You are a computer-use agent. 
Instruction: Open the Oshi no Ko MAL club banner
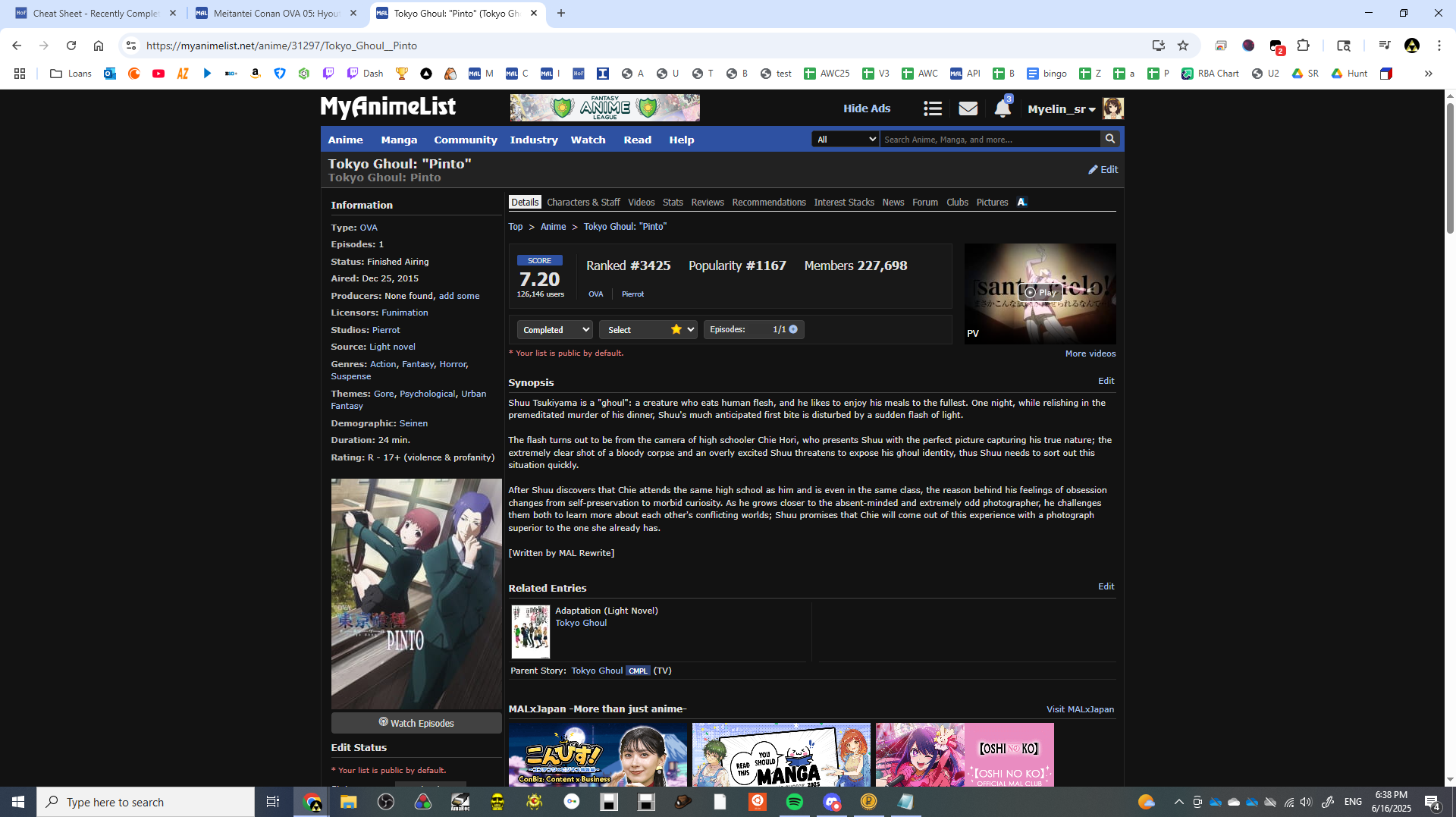[965, 755]
